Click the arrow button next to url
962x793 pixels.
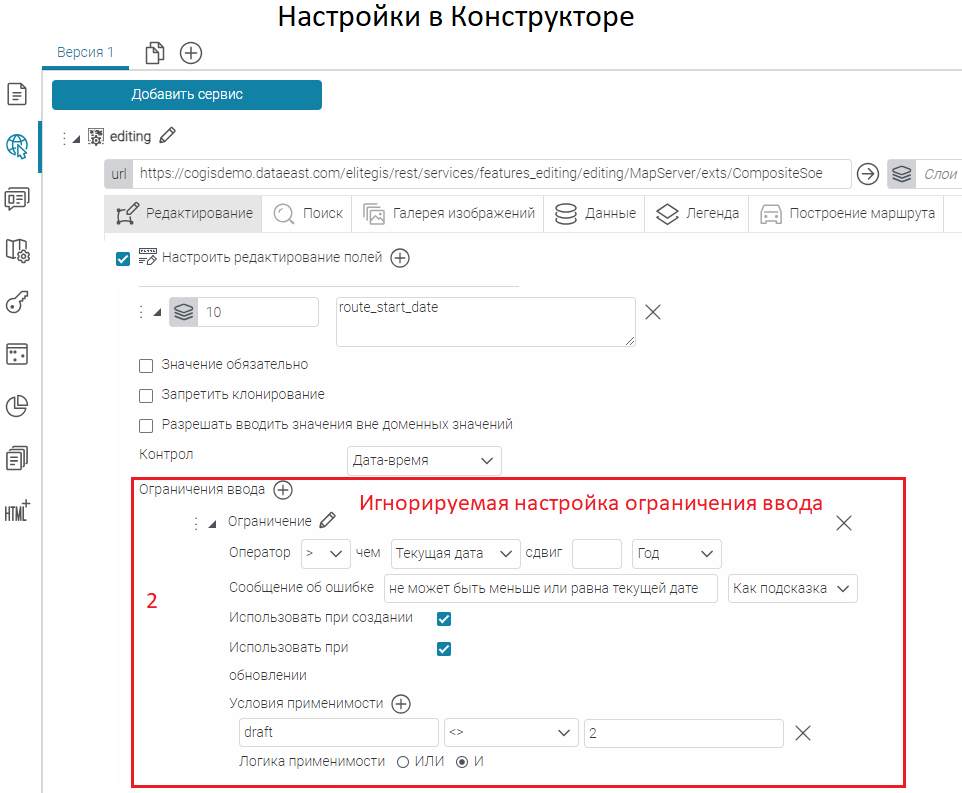868,174
